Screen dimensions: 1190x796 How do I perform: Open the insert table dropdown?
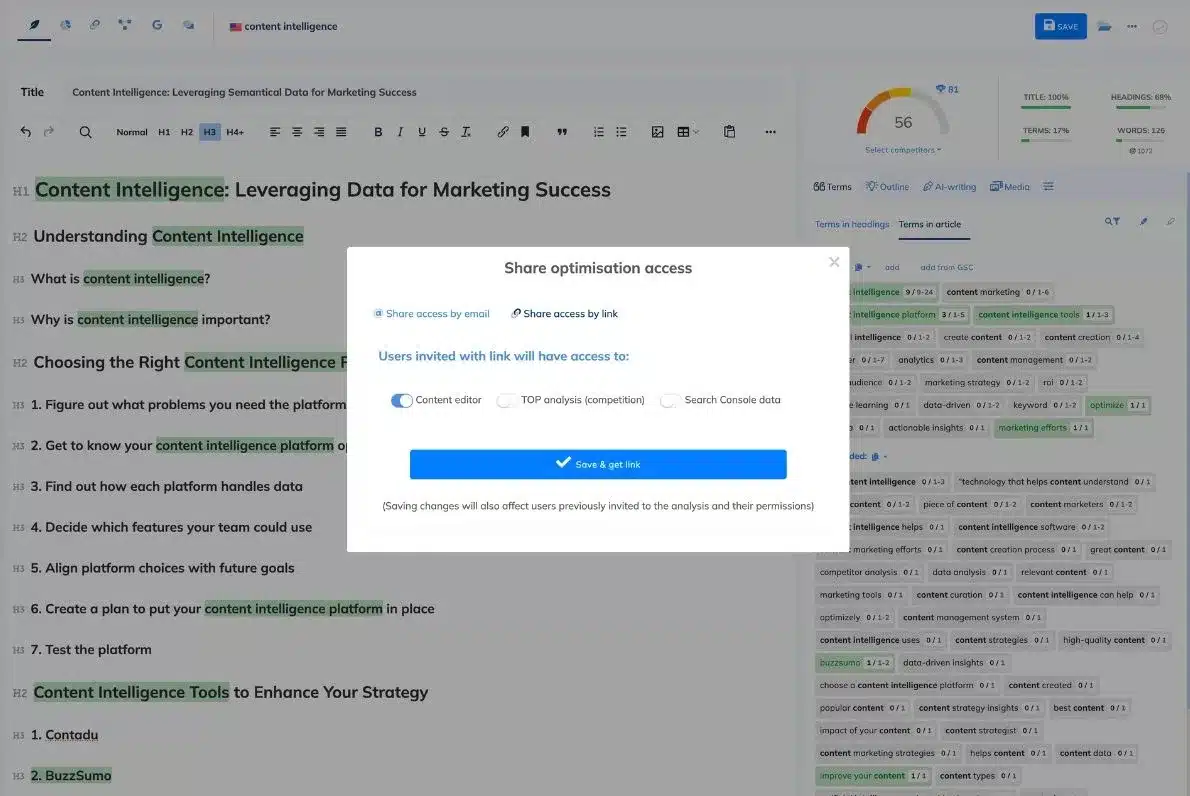[x=688, y=132]
